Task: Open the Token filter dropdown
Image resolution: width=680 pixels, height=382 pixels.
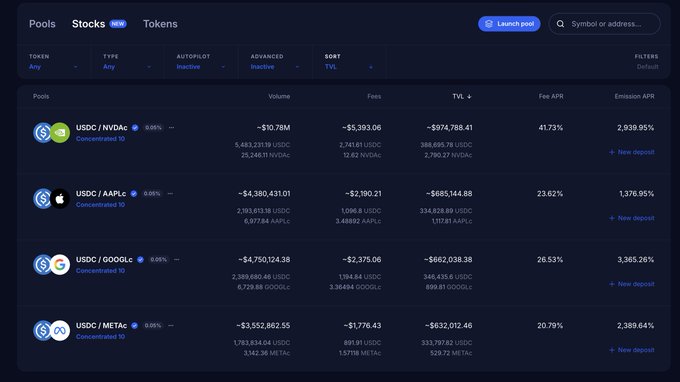Action: point(53,62)
